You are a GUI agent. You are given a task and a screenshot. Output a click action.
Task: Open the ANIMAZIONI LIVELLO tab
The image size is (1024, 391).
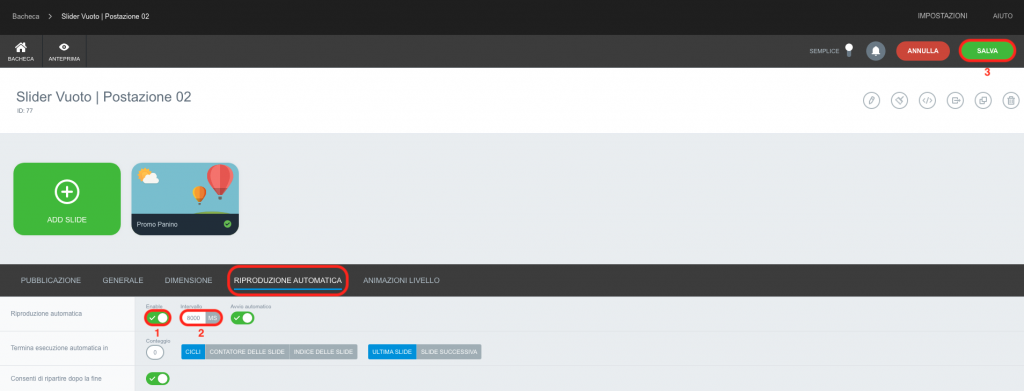tap(401, 280)
